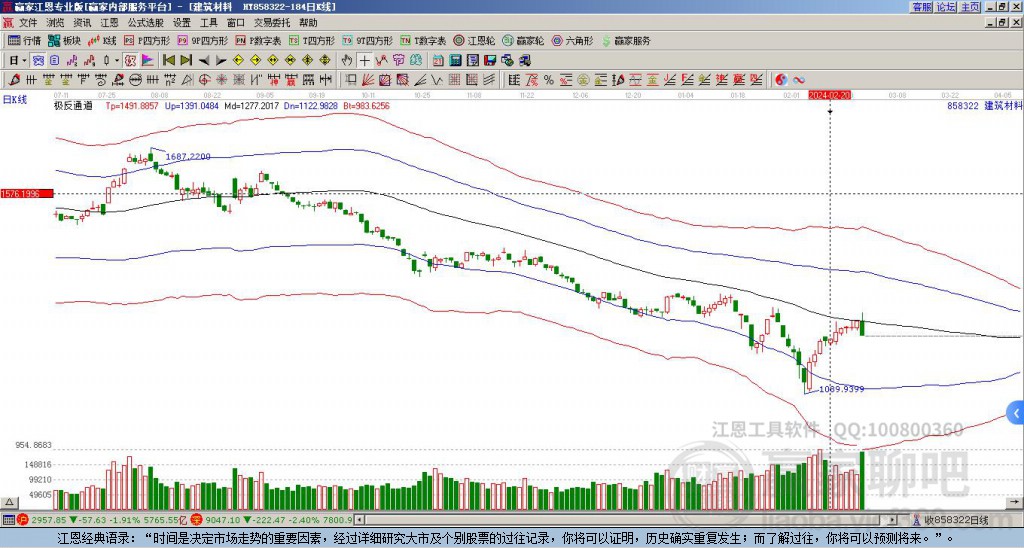Select the percent % retracement tool
Image resolution: width=1024 pixels, height=548 pixels.
coord(549,80)
